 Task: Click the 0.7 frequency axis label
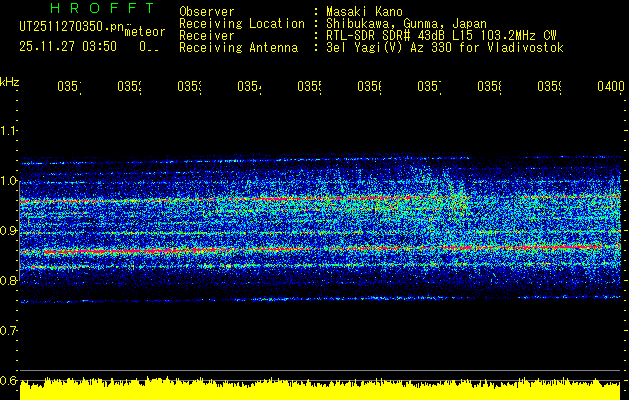pos(8,331)
